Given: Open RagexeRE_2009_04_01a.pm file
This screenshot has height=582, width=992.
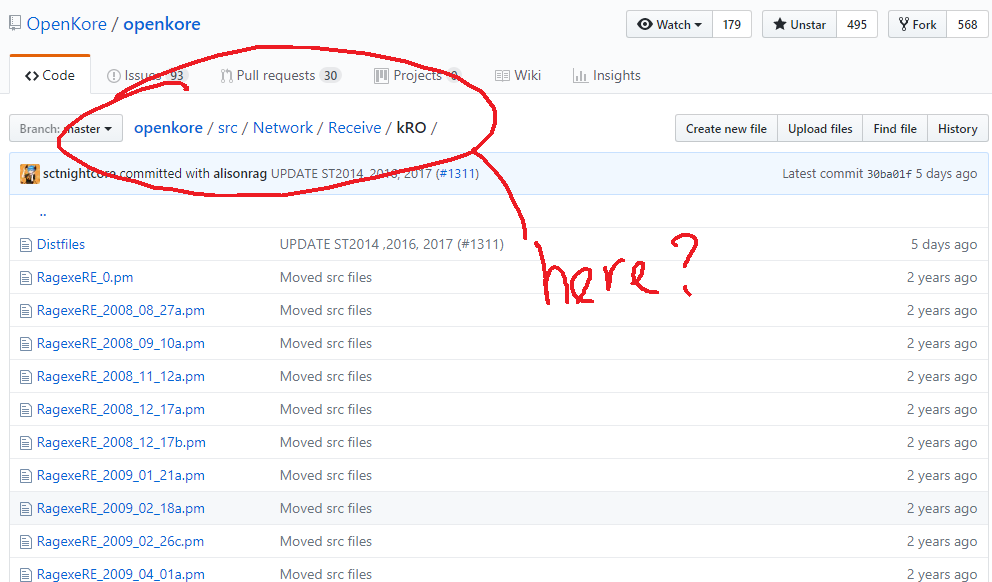Looking at the screenshot, I should 121,574.
